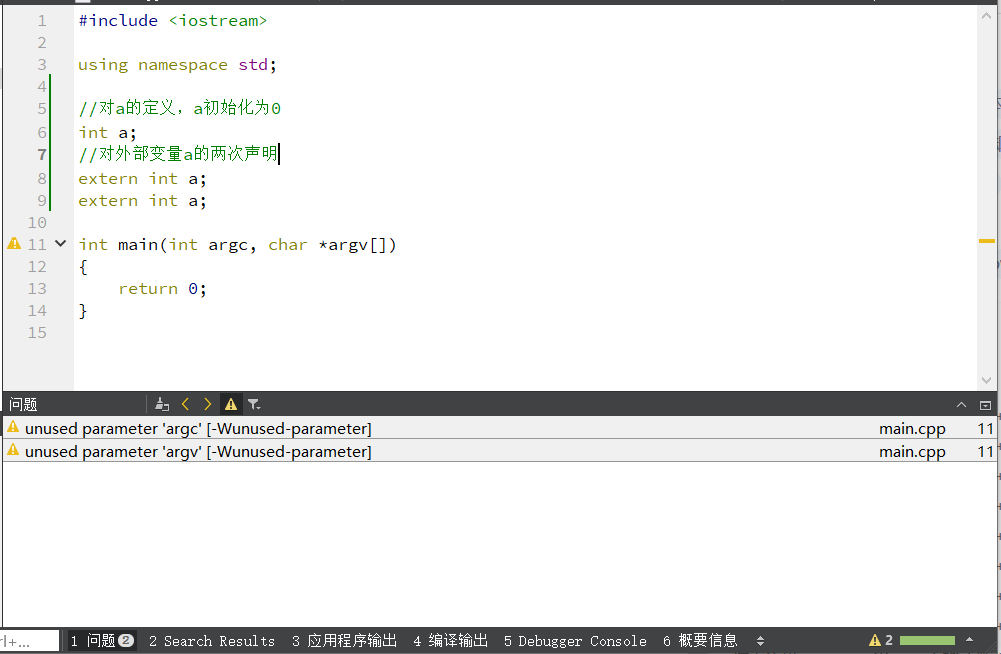Open the 问题 output tab
Viewport: 1001px width, 654px height.
coord(102,641)
